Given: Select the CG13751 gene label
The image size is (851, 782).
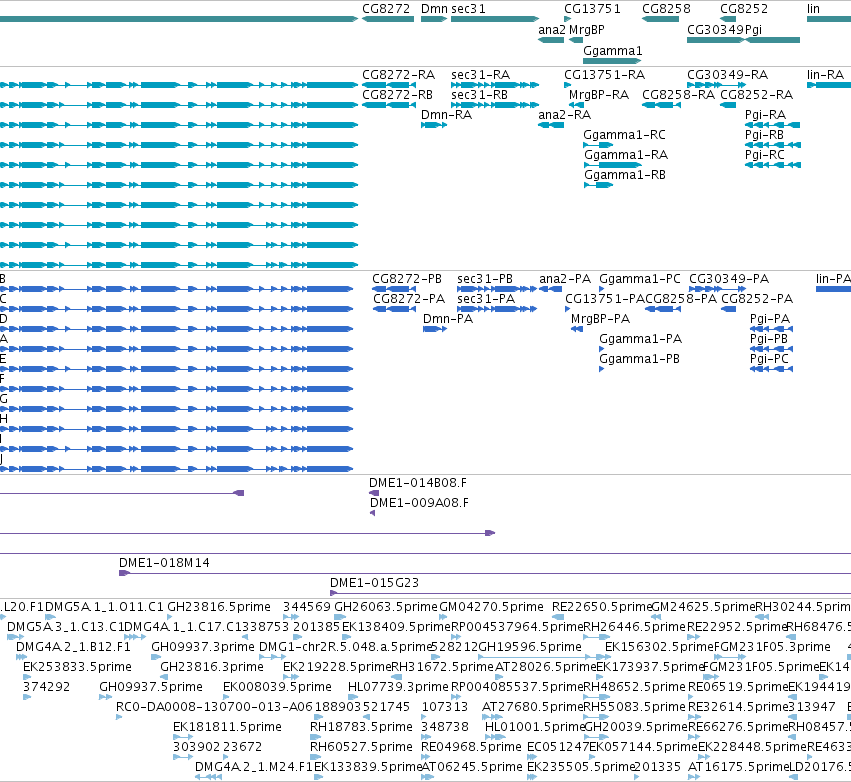Looking at the screenshot, I should tap(592, 9).
